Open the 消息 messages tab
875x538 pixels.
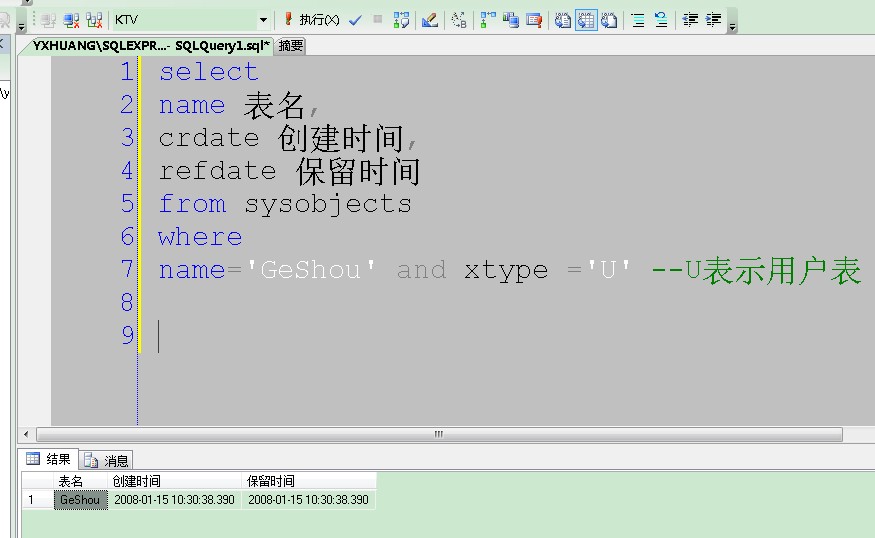pyautogui.click(x=106, y=460)
